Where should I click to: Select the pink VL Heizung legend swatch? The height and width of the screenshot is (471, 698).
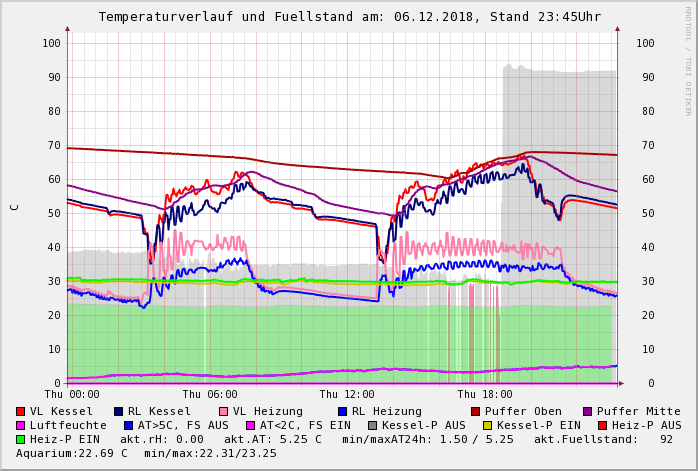pos(223,411)
